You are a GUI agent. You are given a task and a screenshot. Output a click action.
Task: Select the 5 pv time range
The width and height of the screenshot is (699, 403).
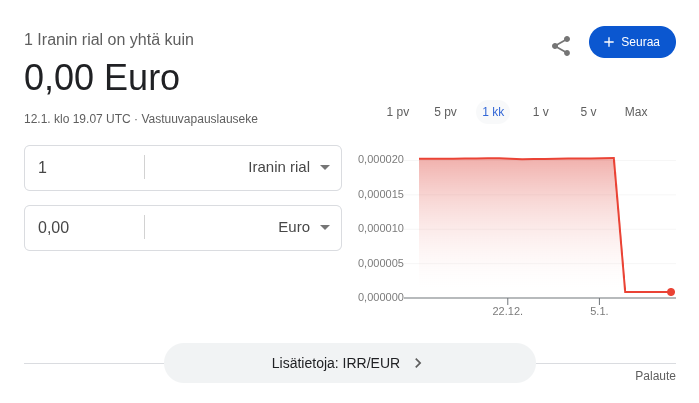pos(445,112)
